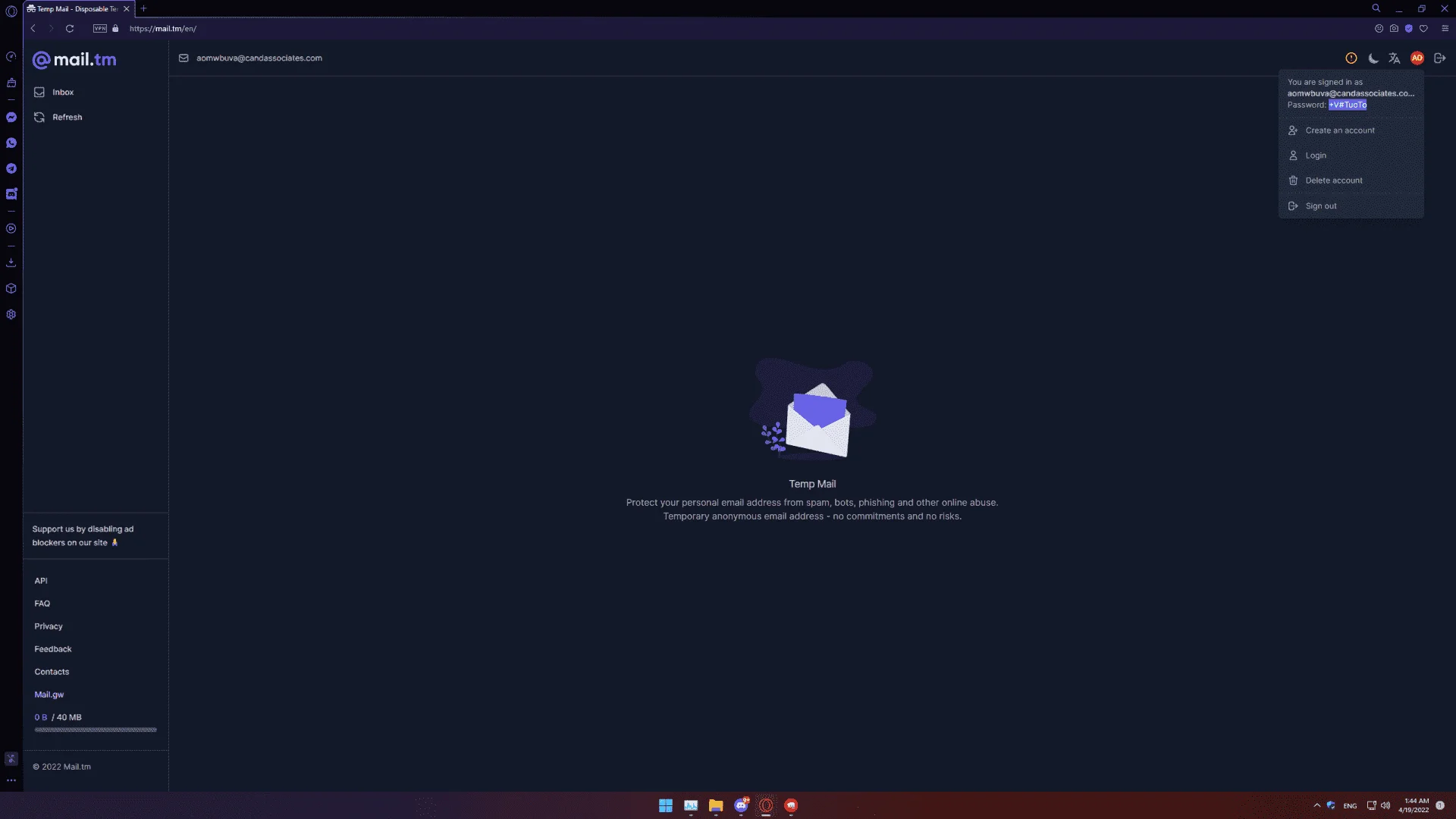Viewport: 1456px width, 819px height.
Task: Open the orange warning notification icon
Action: [1351, 58]
